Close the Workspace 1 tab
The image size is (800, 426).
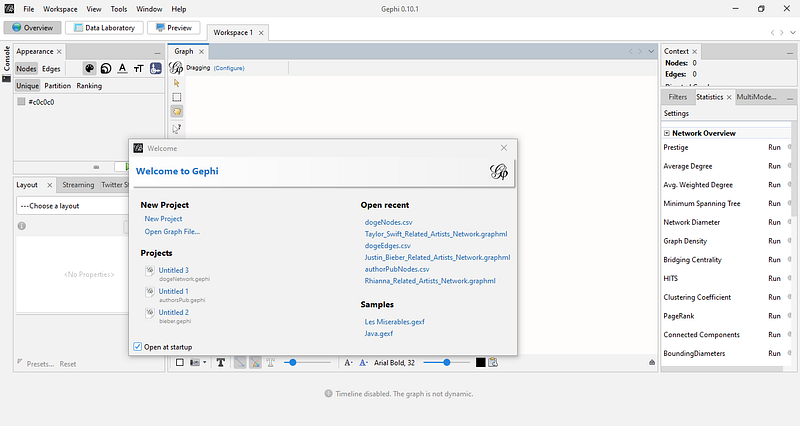click(261, 33)
